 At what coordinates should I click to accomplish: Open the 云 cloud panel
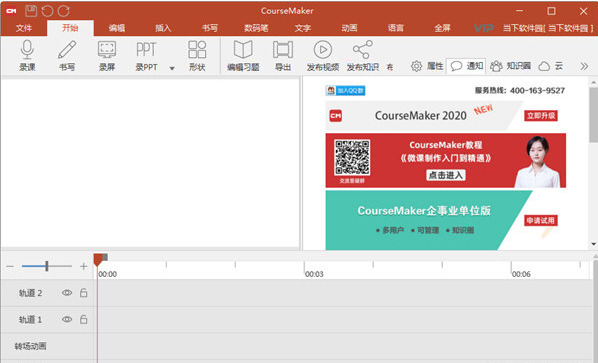tap(551, 66)
